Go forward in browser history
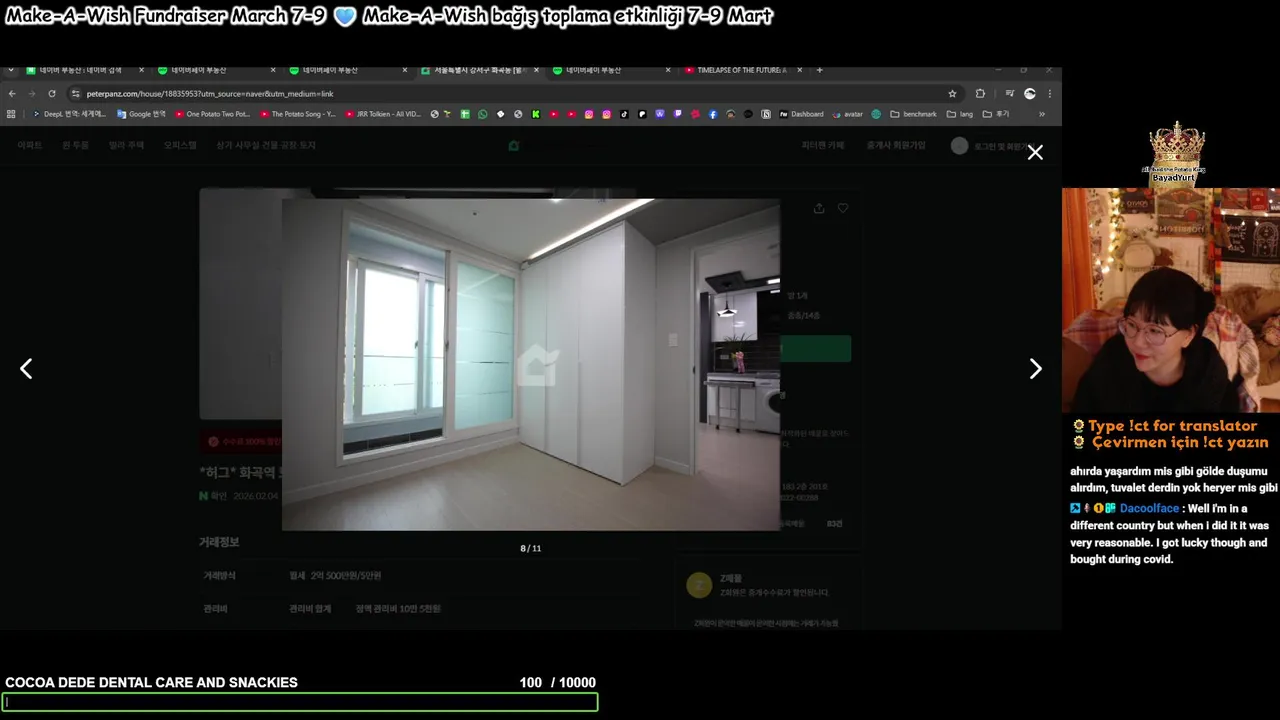 click(31, 94)
